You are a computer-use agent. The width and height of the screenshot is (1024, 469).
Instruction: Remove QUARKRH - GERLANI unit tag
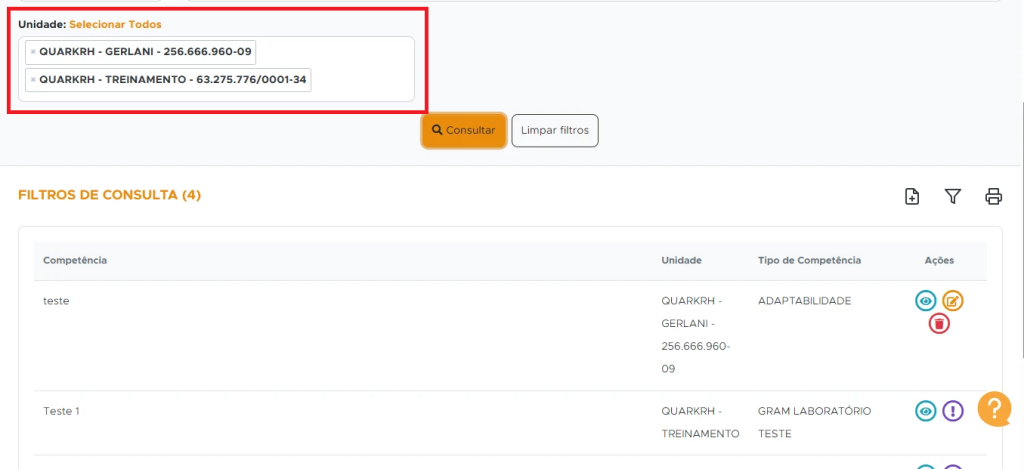click(33, 51)
